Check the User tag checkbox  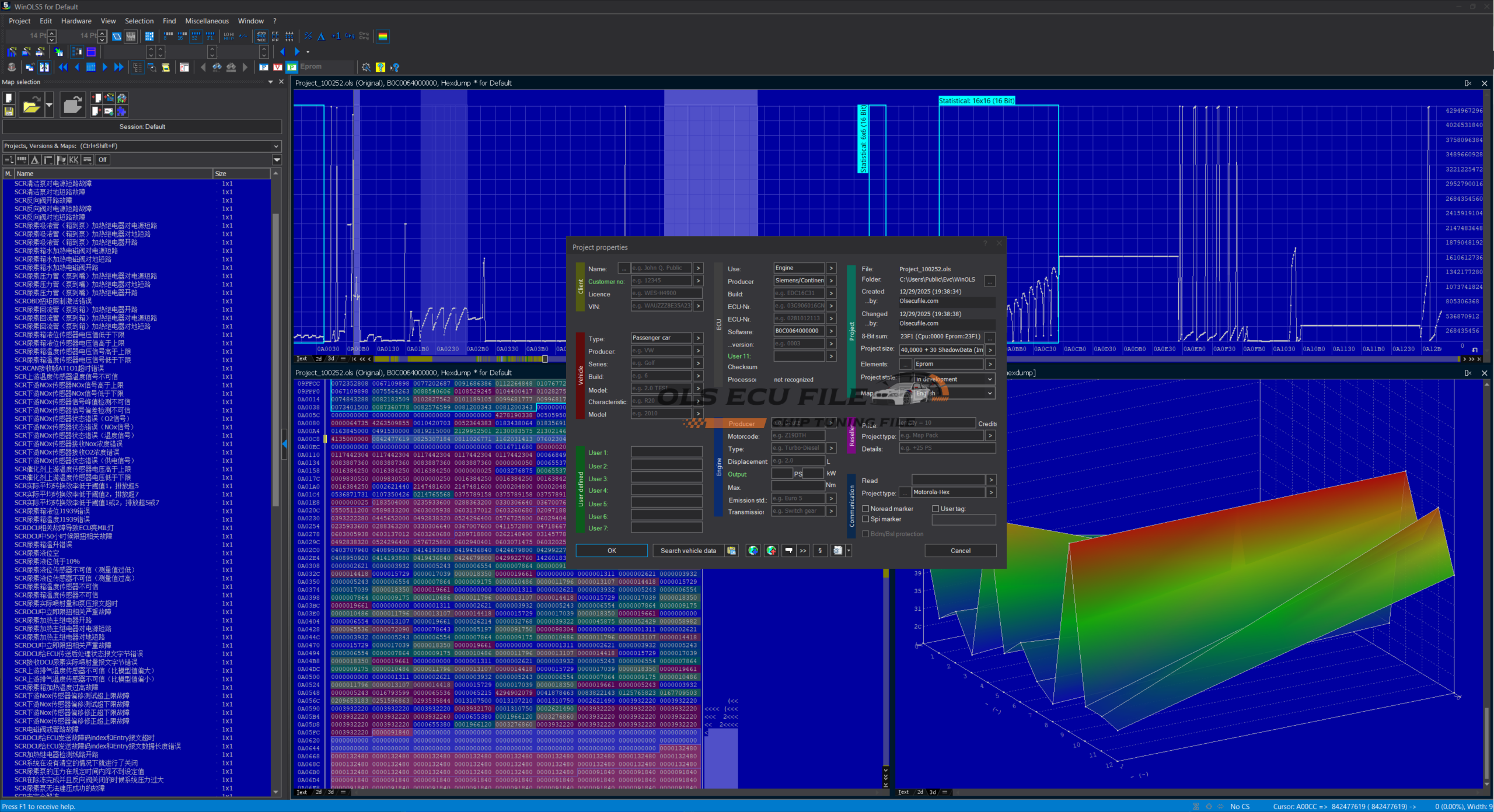(x=936, y=509)
